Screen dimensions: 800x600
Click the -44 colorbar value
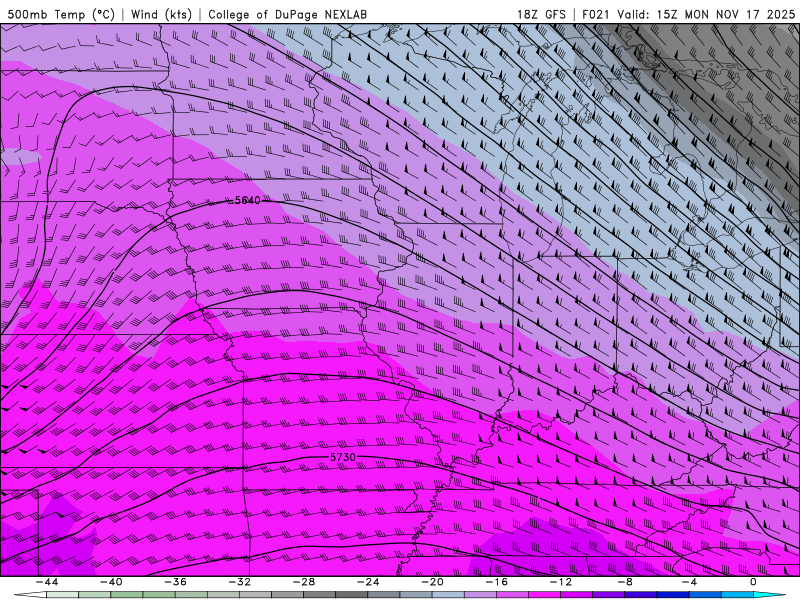[x=47, y=582]
